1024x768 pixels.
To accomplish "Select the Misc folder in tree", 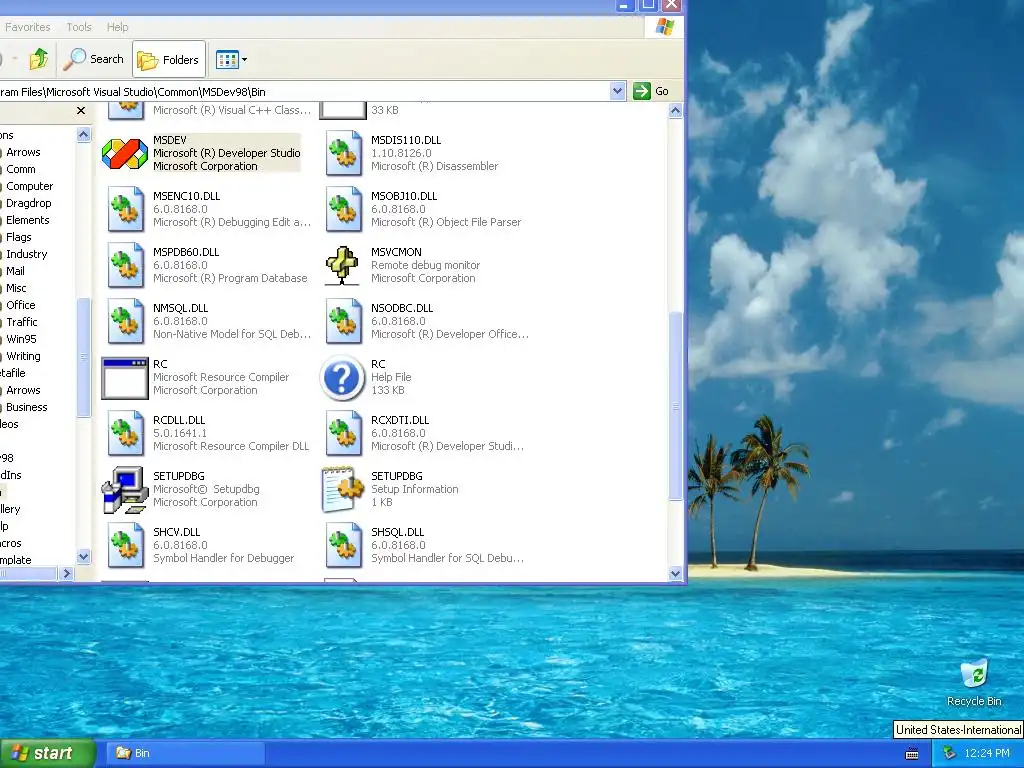I will click(16, 288).
